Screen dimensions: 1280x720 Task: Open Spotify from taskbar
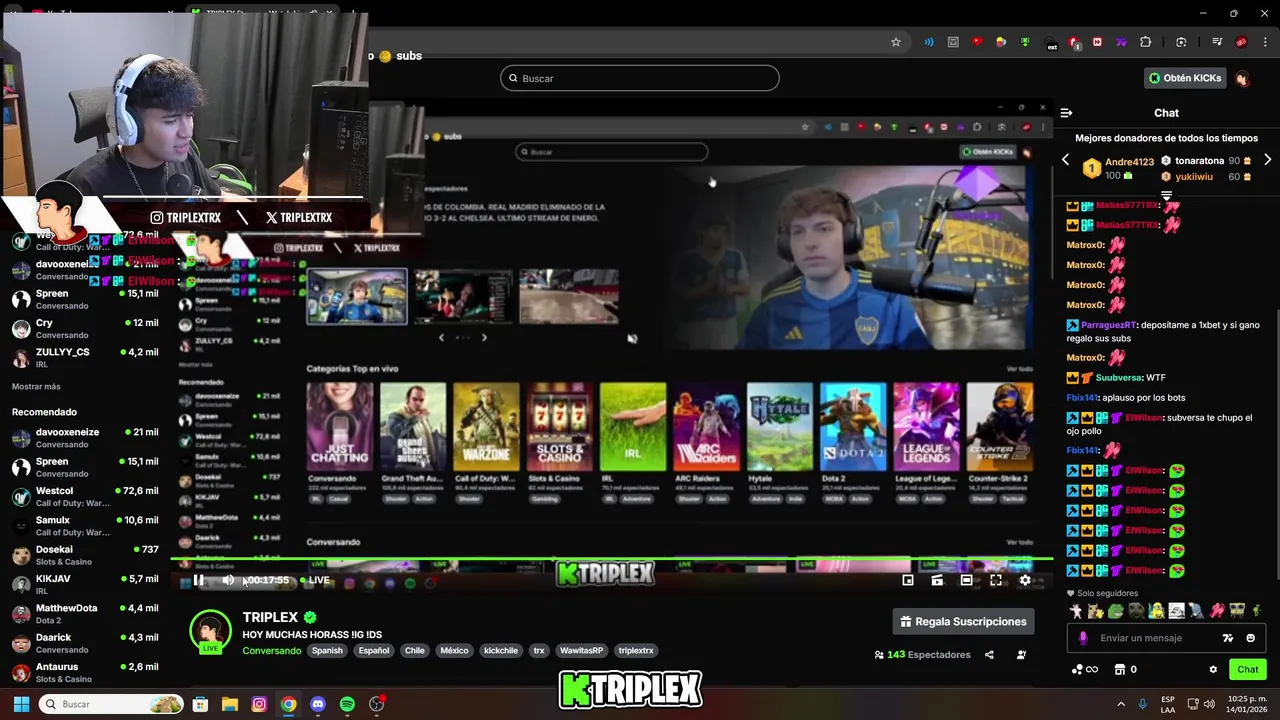coord(347,704)
